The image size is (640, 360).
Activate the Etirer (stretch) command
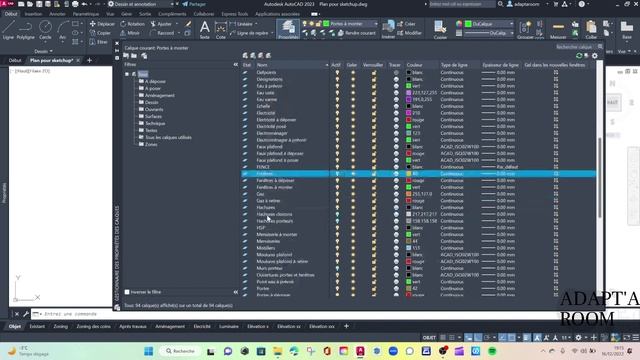[98, 42]
